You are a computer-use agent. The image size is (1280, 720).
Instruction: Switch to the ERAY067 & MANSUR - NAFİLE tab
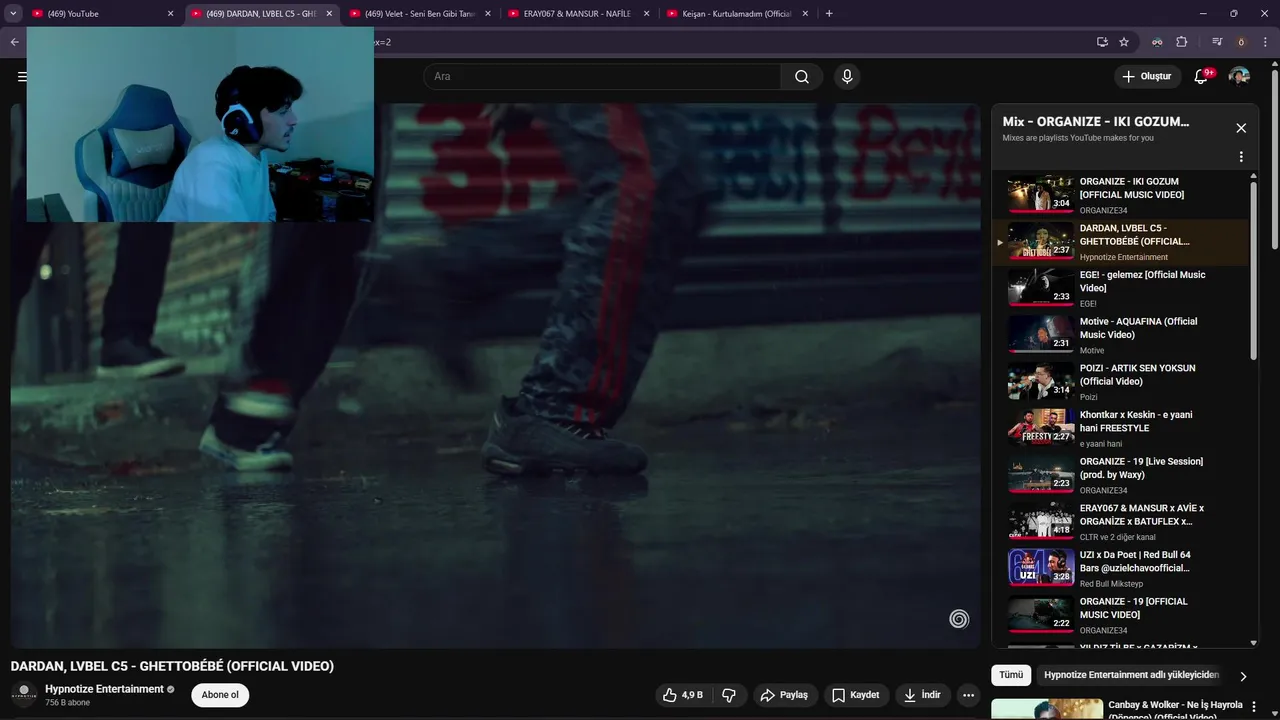577,14
